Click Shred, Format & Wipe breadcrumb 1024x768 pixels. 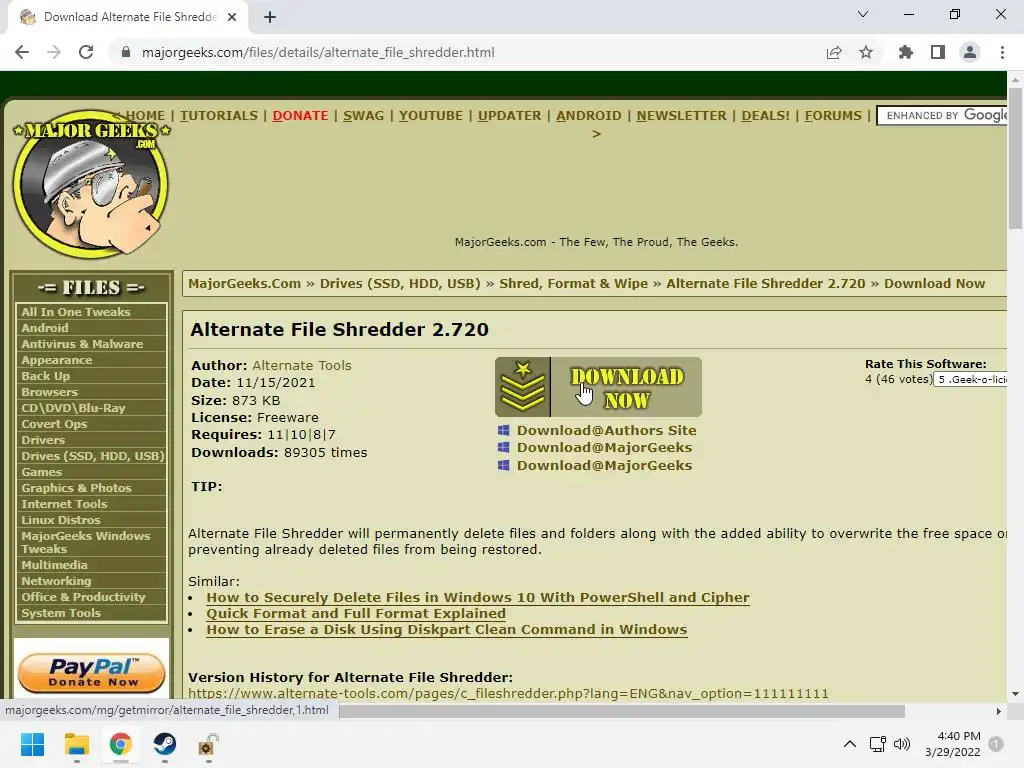(573, 283)
